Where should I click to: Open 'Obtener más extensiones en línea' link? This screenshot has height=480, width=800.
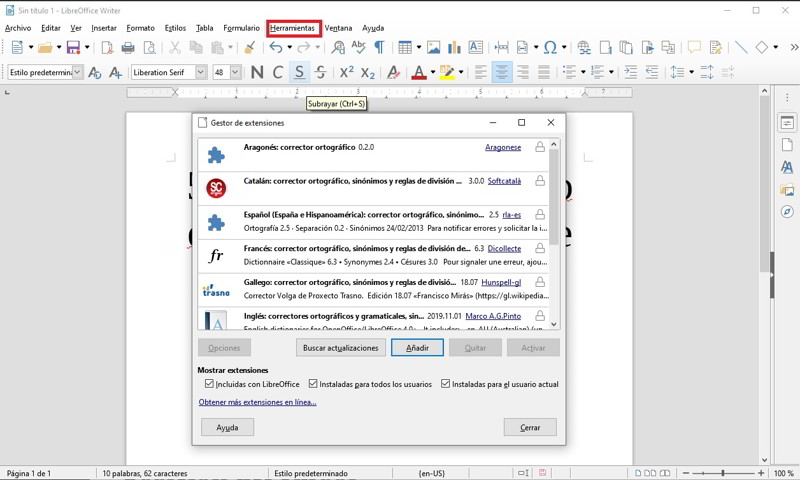[257, 402]
